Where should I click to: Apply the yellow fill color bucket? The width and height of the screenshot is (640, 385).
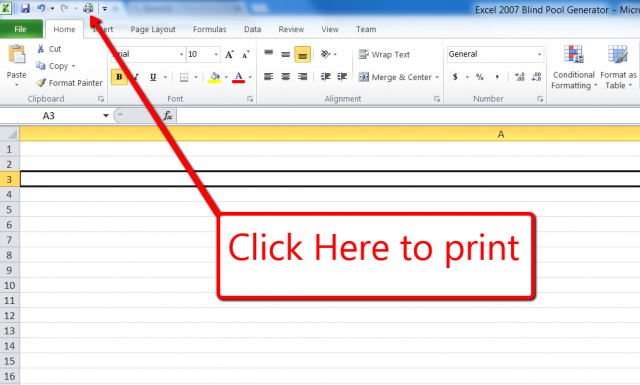click(x=215, y=77)
